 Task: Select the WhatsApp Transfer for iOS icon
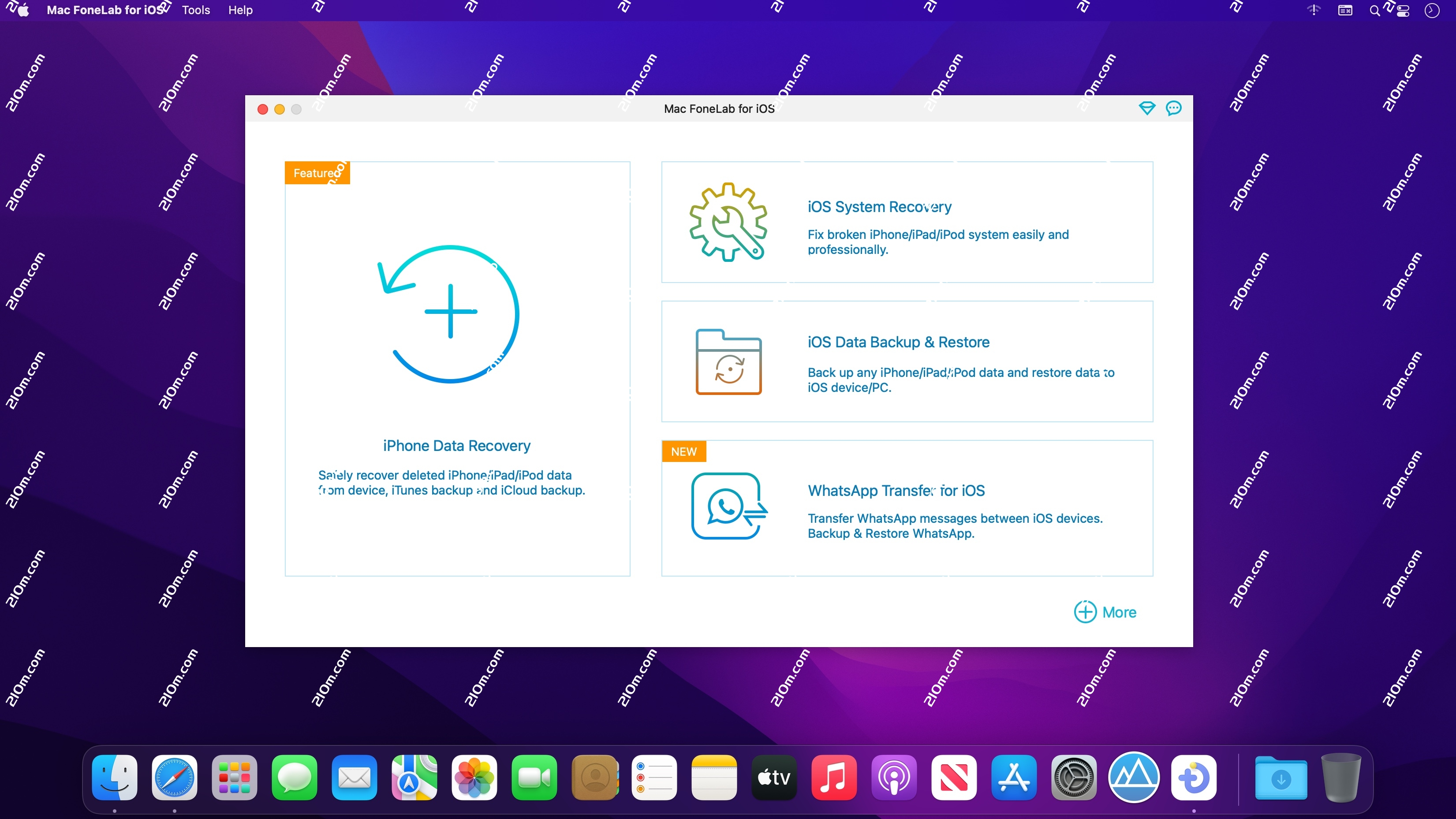[728, 506]
